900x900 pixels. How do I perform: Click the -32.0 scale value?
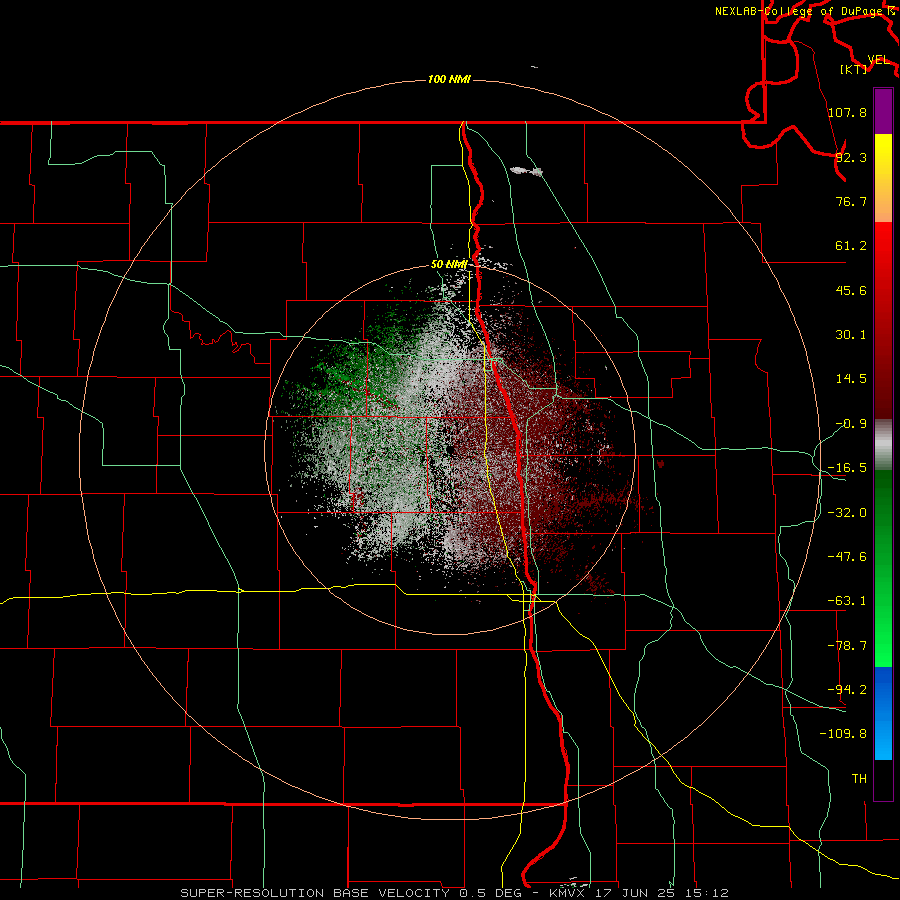847,513
